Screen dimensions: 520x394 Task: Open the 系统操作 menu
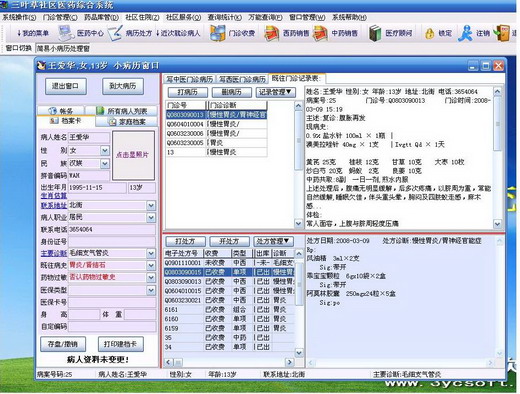point(19,17)
